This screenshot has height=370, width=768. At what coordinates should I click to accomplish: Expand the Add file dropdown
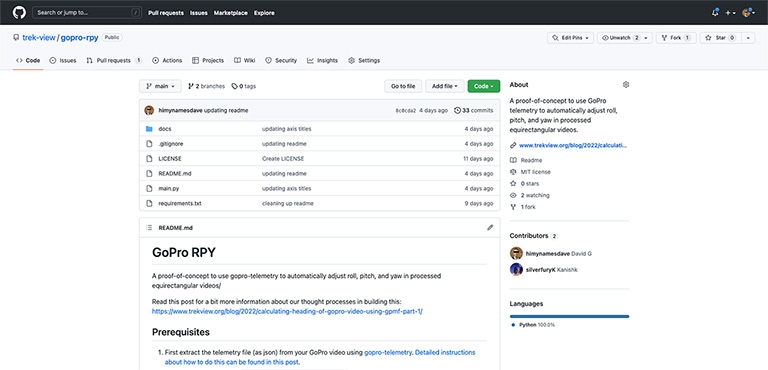click(x=445, y=86)
